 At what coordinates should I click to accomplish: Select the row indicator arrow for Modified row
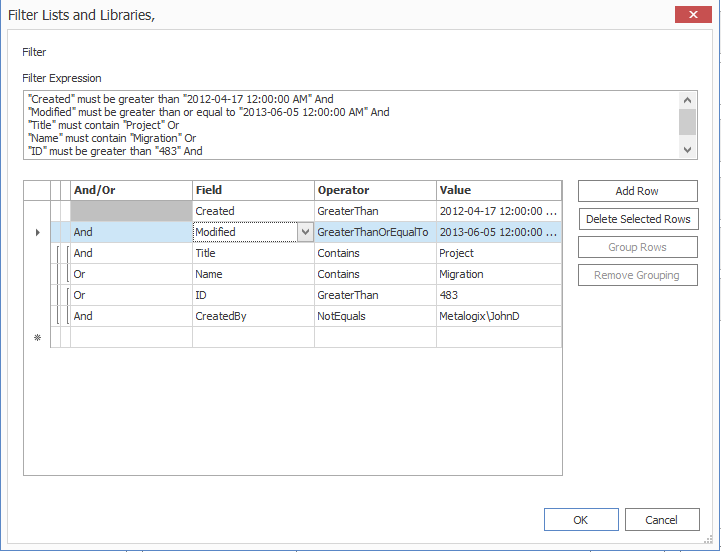[37, 233]
